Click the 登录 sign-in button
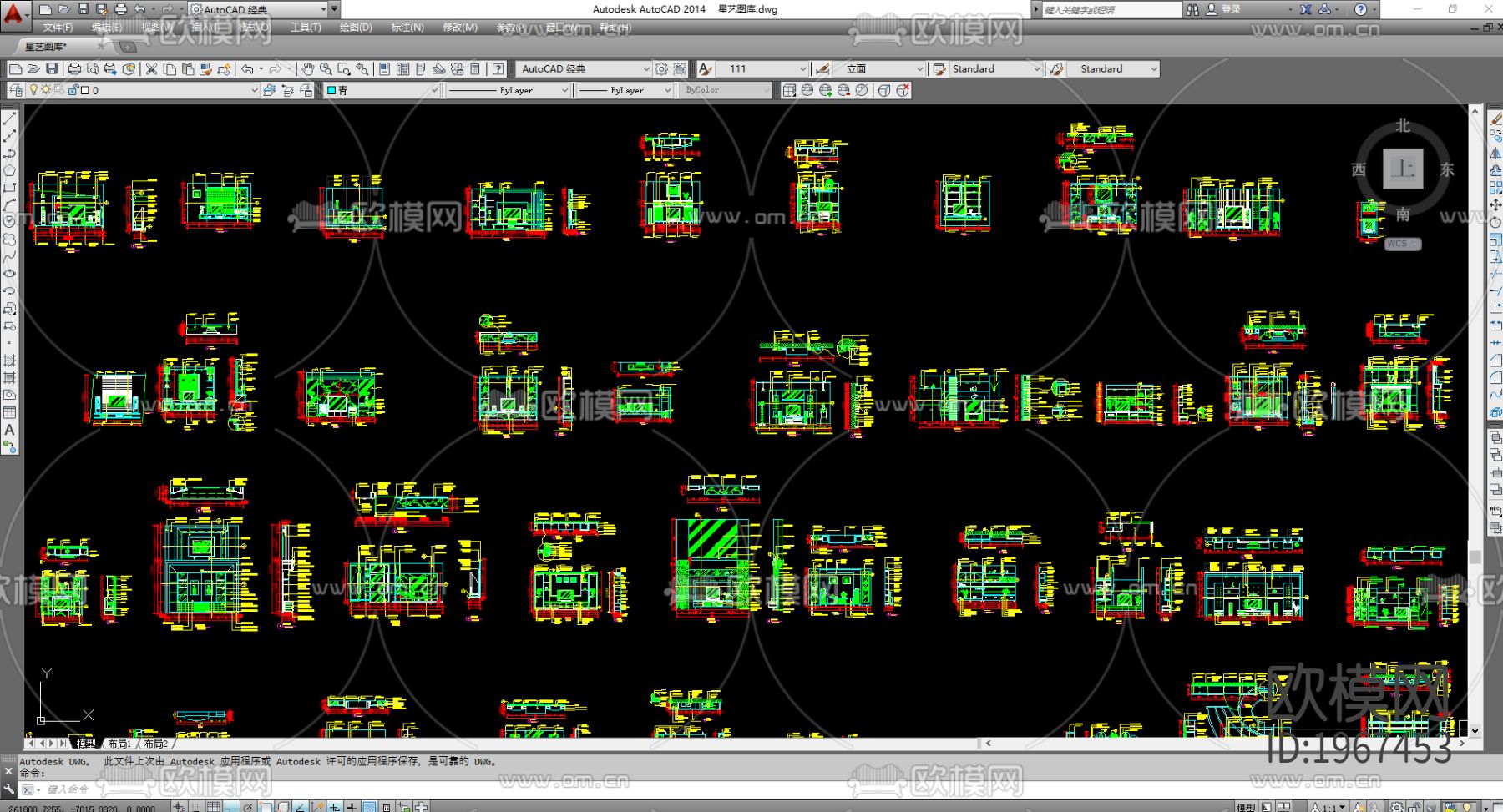This screenshot has width=1503, height=812. pyautogui.click(x=1223, y=9)
